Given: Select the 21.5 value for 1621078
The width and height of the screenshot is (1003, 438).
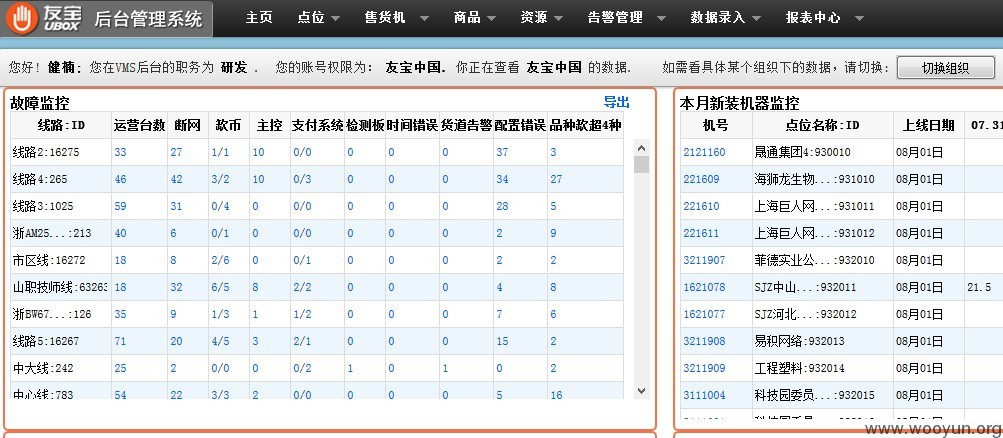Looking at the screenshot, I should coord(979,288).
